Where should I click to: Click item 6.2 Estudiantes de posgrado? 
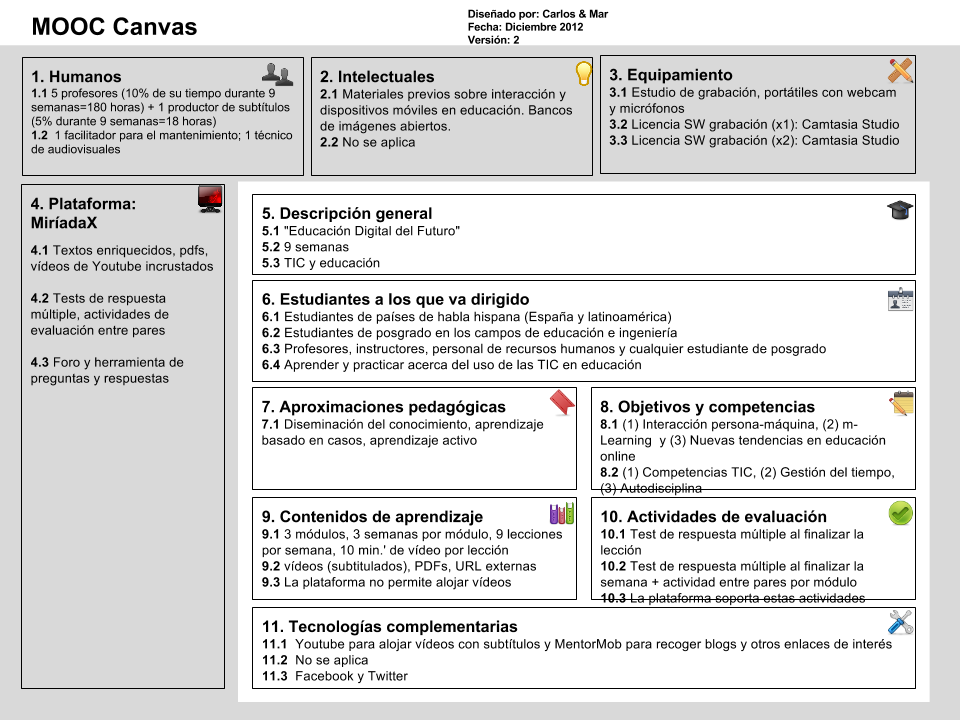pos(470,332)
